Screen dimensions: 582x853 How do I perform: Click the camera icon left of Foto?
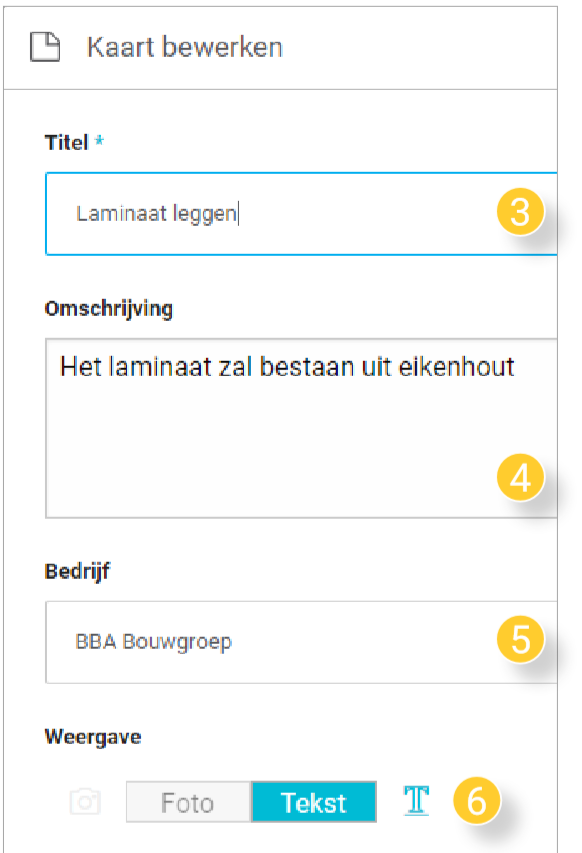coord(85,801)
